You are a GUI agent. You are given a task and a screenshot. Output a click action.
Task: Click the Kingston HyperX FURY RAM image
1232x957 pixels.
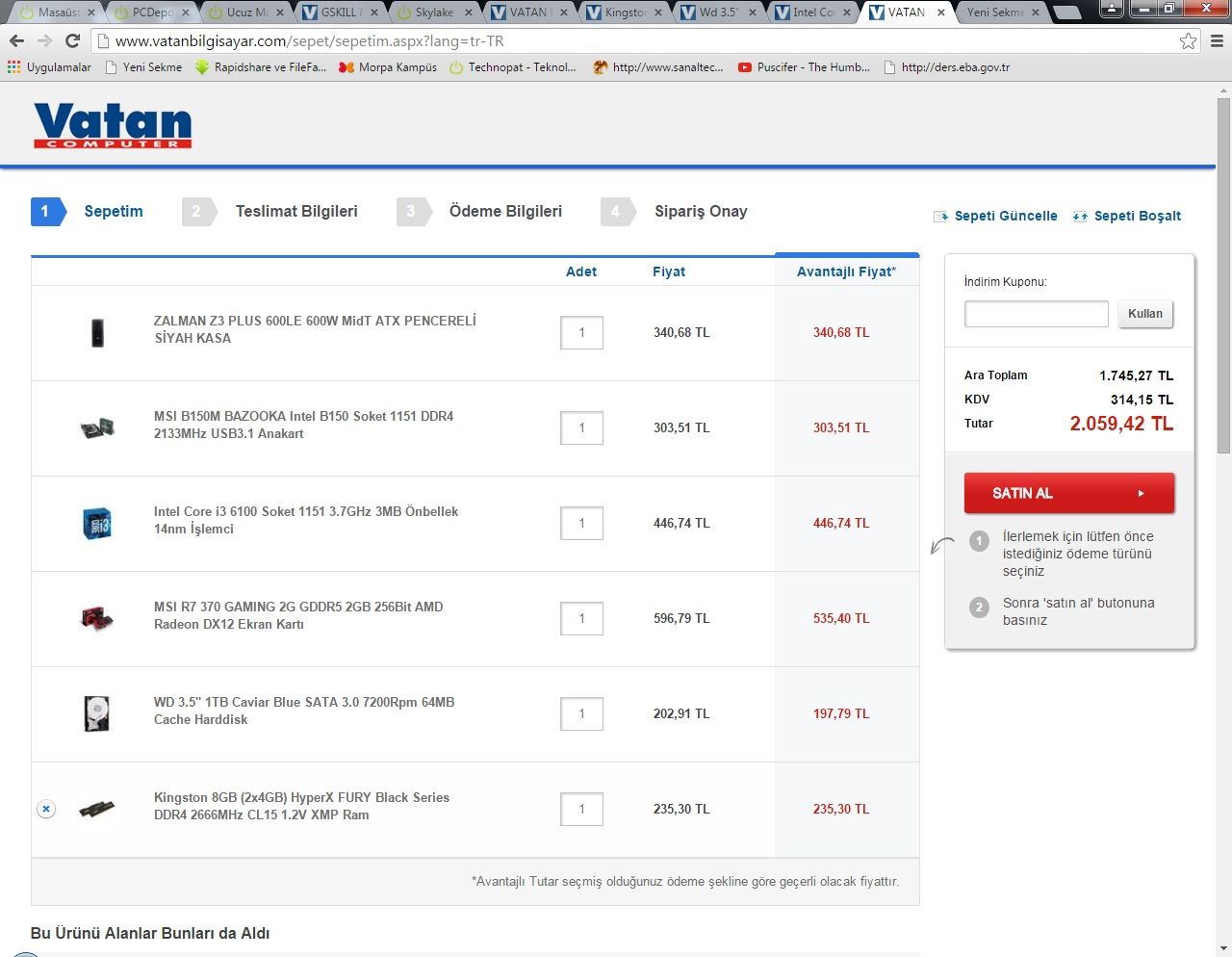97,809
